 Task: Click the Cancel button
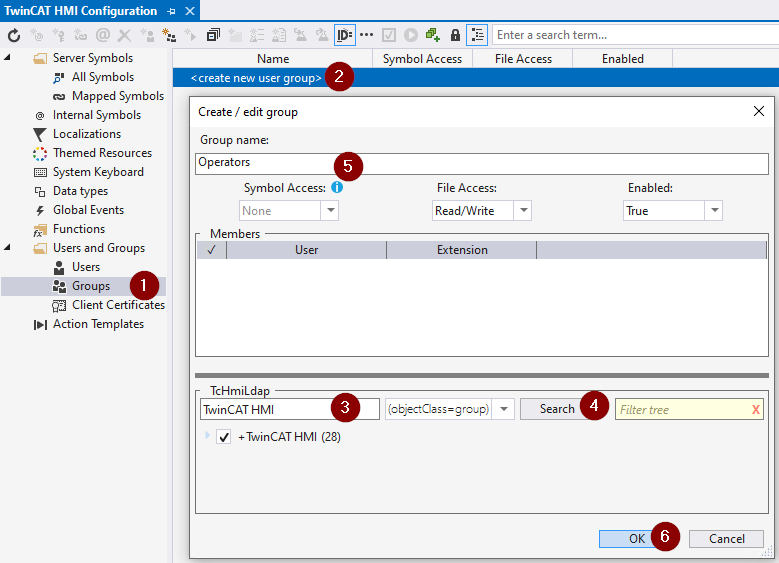tap(726, 539)
